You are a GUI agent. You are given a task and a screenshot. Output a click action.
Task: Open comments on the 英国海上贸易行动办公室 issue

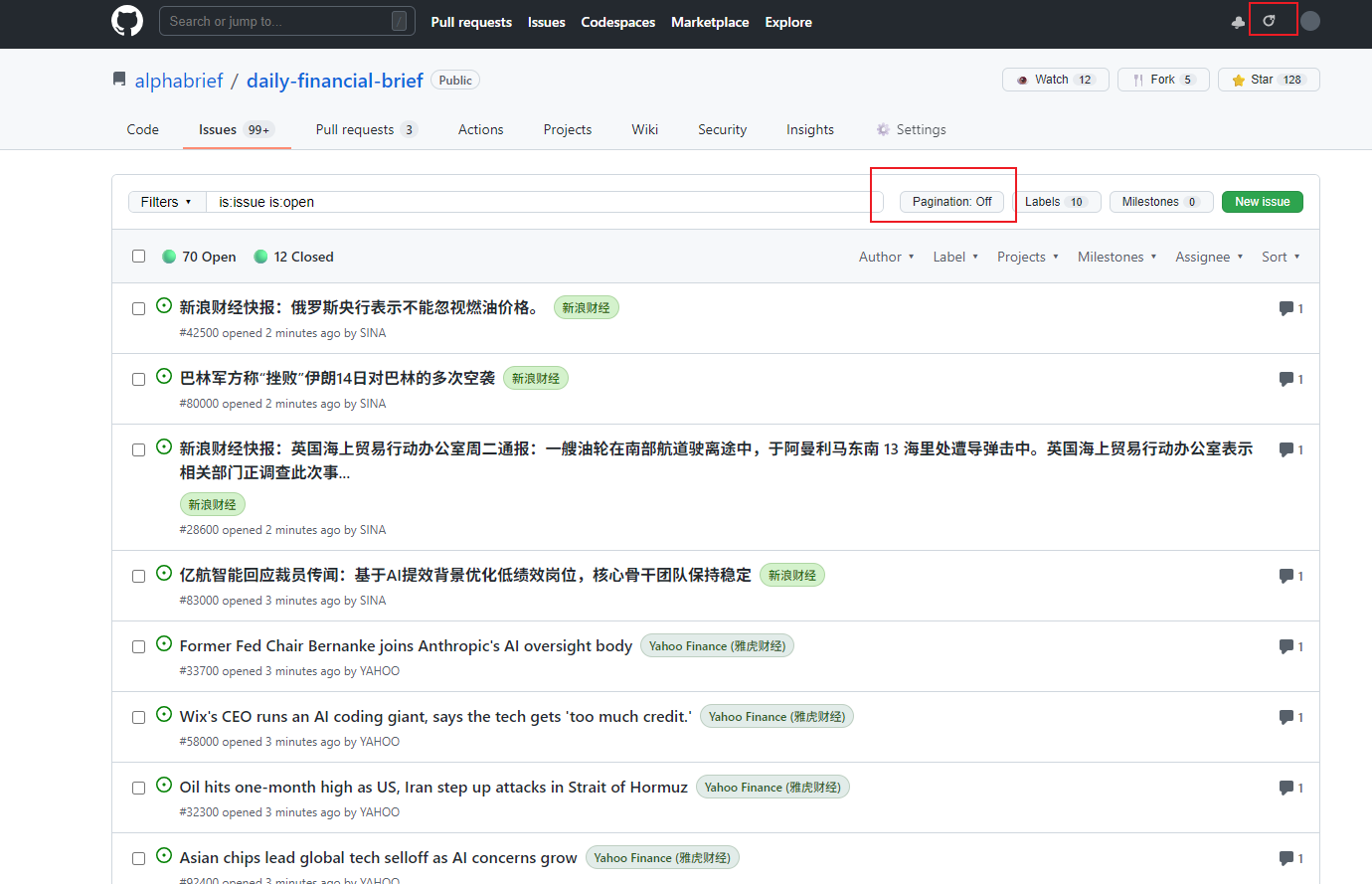click(x=1290, y=449)
